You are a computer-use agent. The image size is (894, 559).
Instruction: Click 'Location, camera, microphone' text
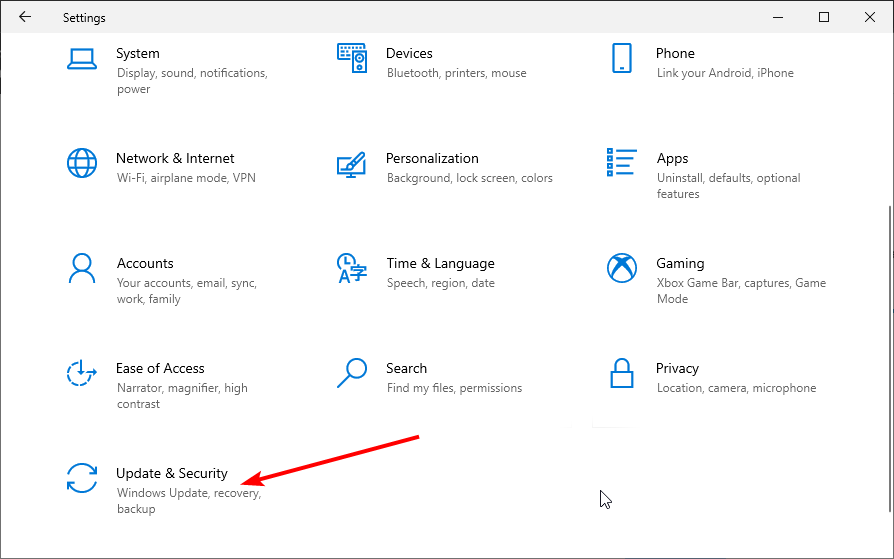[737, 388]
